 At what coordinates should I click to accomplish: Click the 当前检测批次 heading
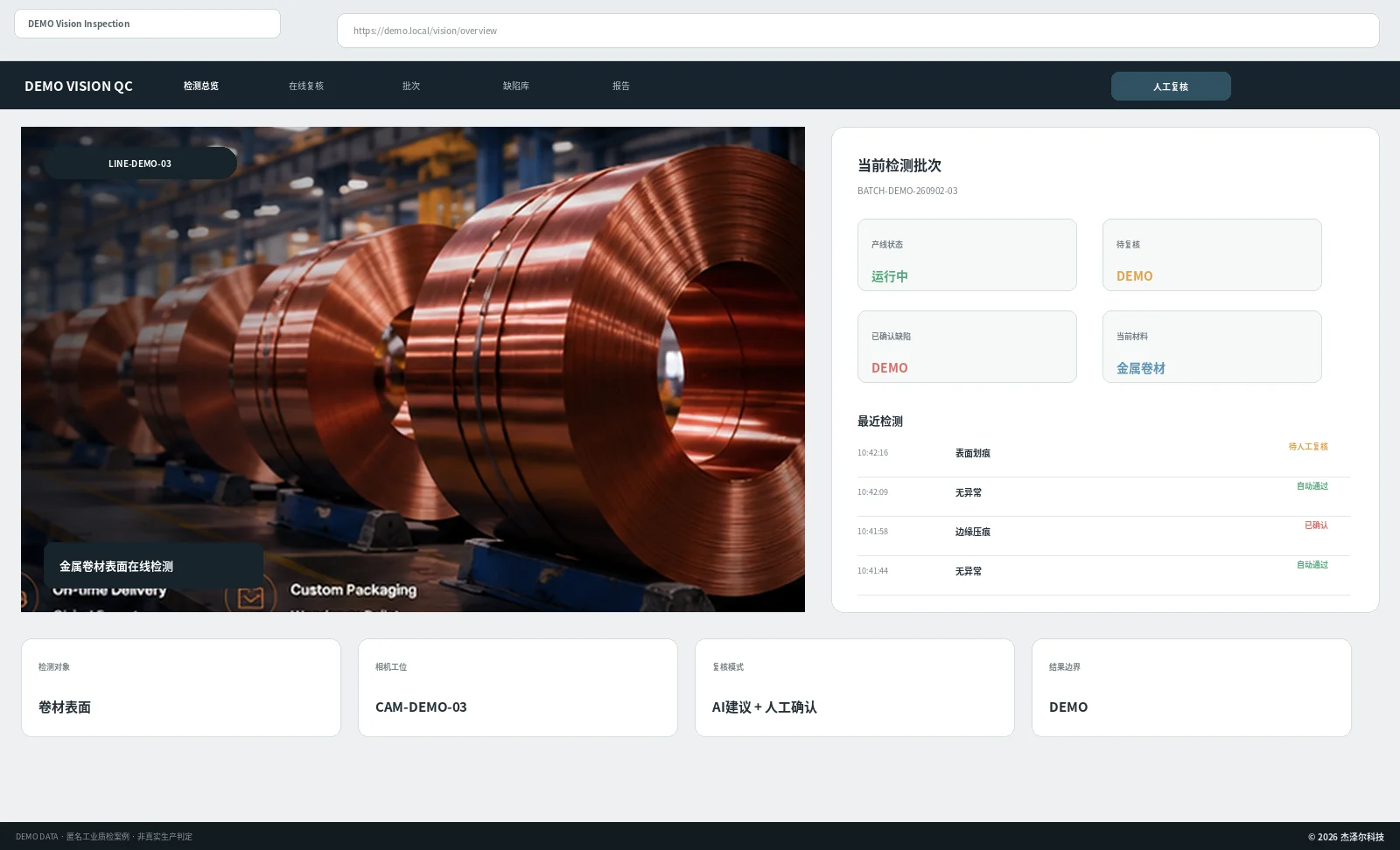pos(899,165)
